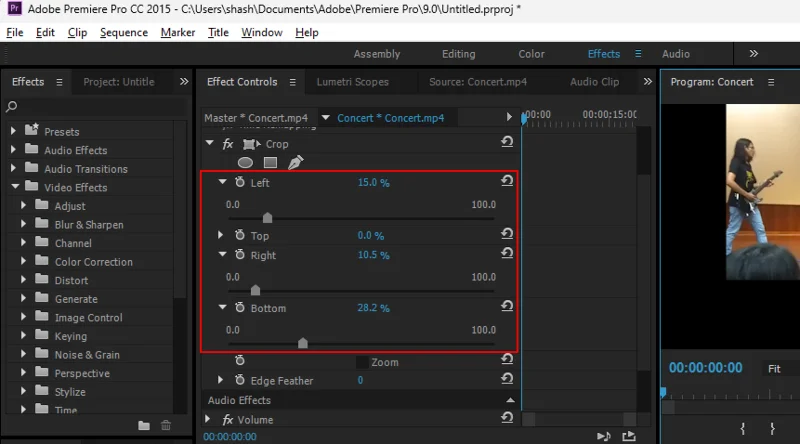
Task: Switch to the Color workspace
Action: point(531,54)
